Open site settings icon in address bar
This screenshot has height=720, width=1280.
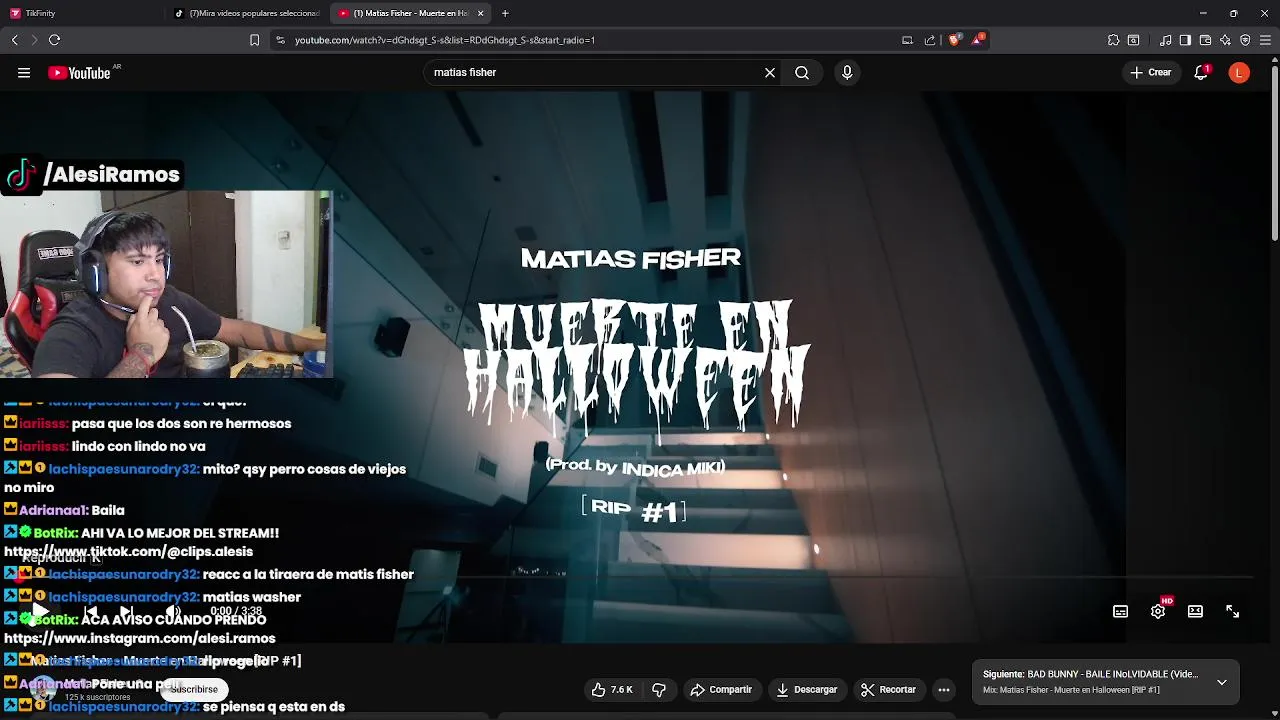pos(280,40)
